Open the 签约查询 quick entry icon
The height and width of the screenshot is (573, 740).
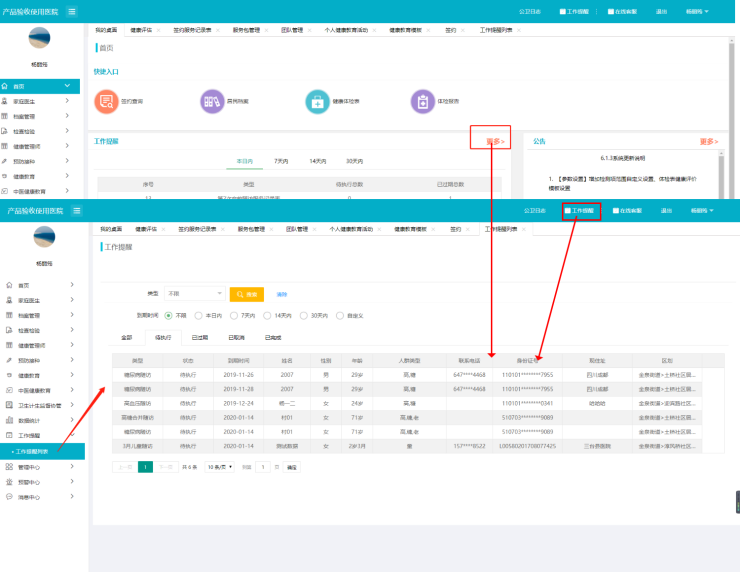point(106,101)
